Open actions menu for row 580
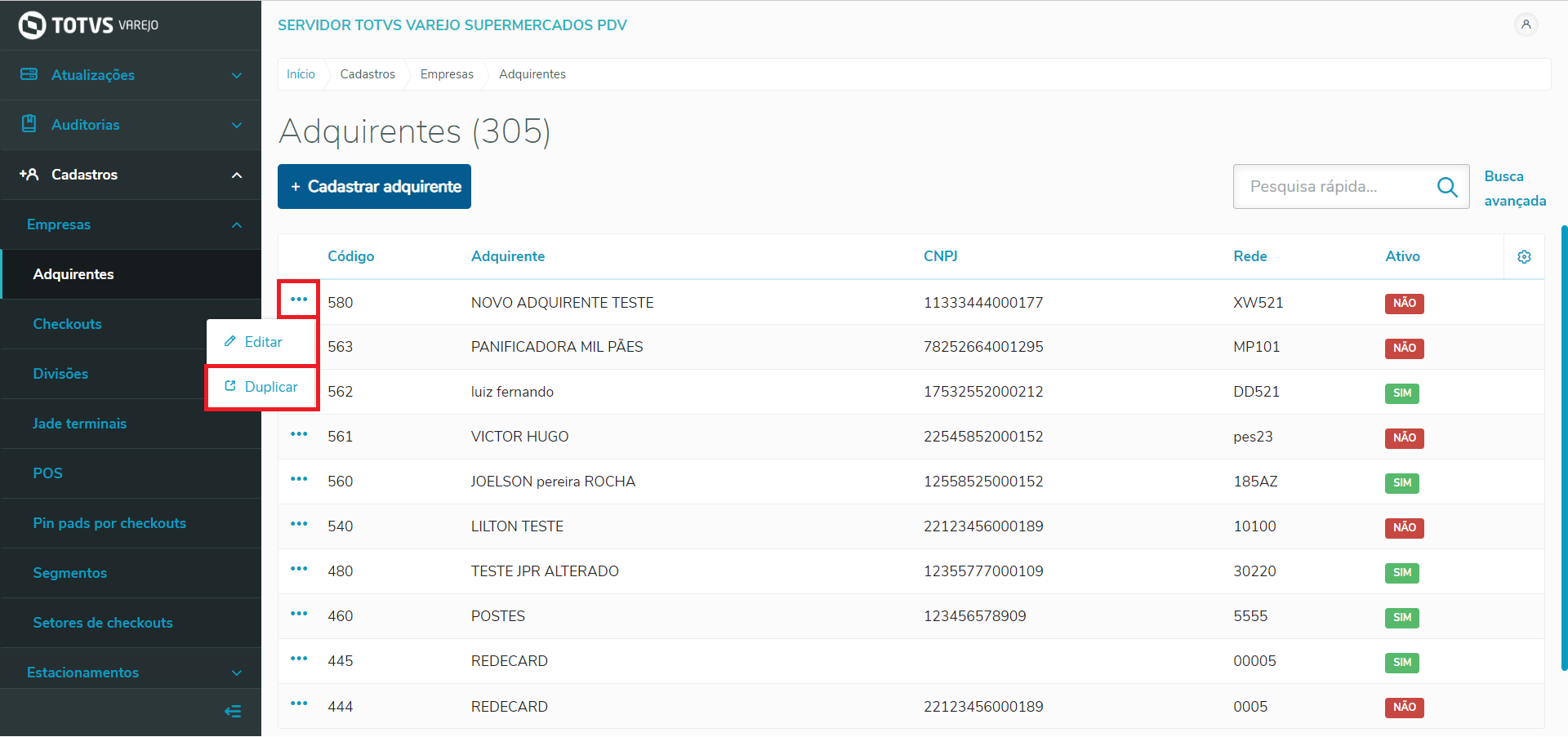 tap(299, 300)
